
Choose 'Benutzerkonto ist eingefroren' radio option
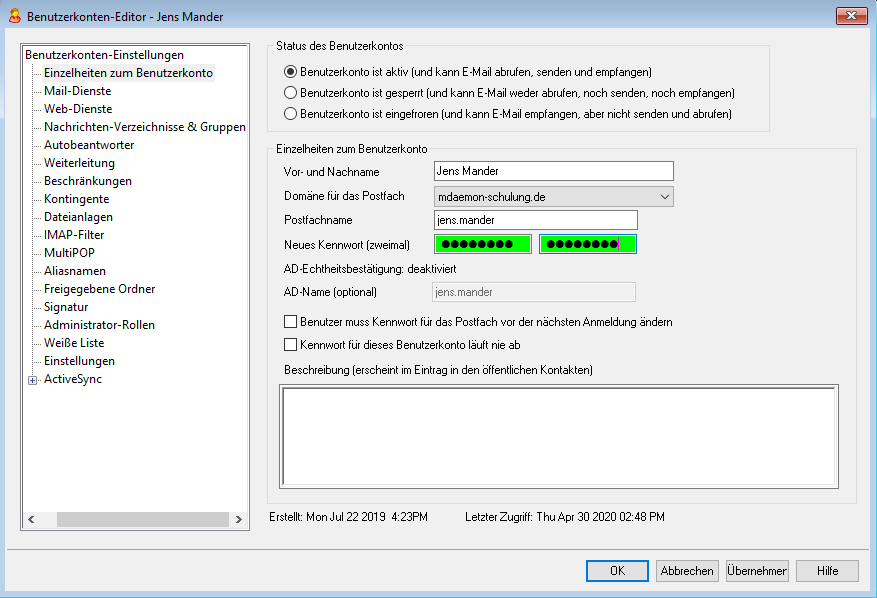291,114
